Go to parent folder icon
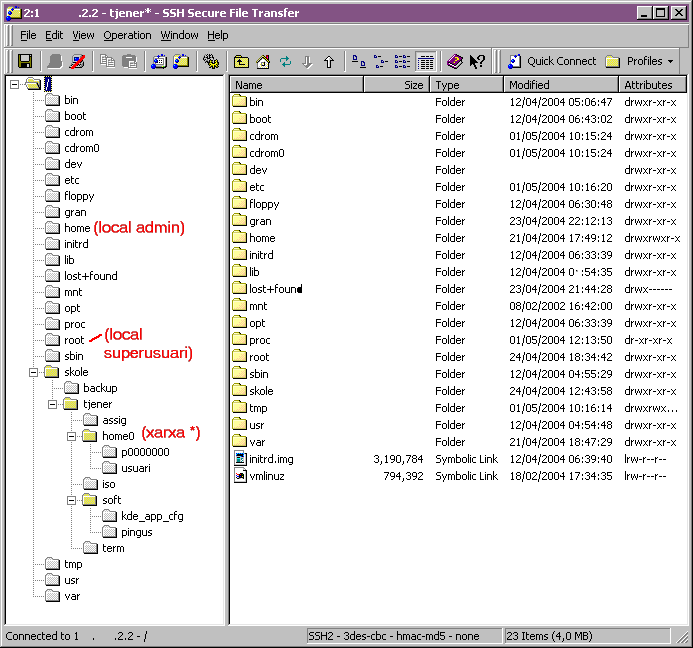 coord(241,61)
